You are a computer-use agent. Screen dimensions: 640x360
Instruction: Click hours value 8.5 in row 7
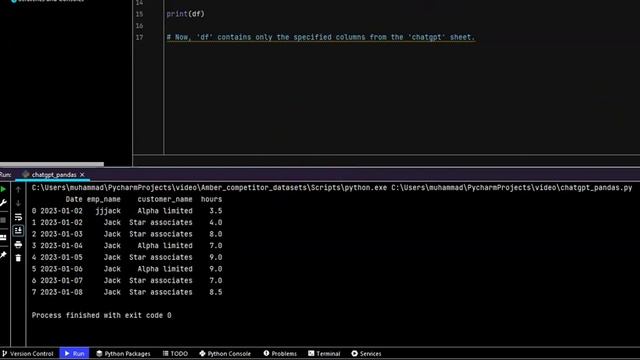(x=216, y=292)
